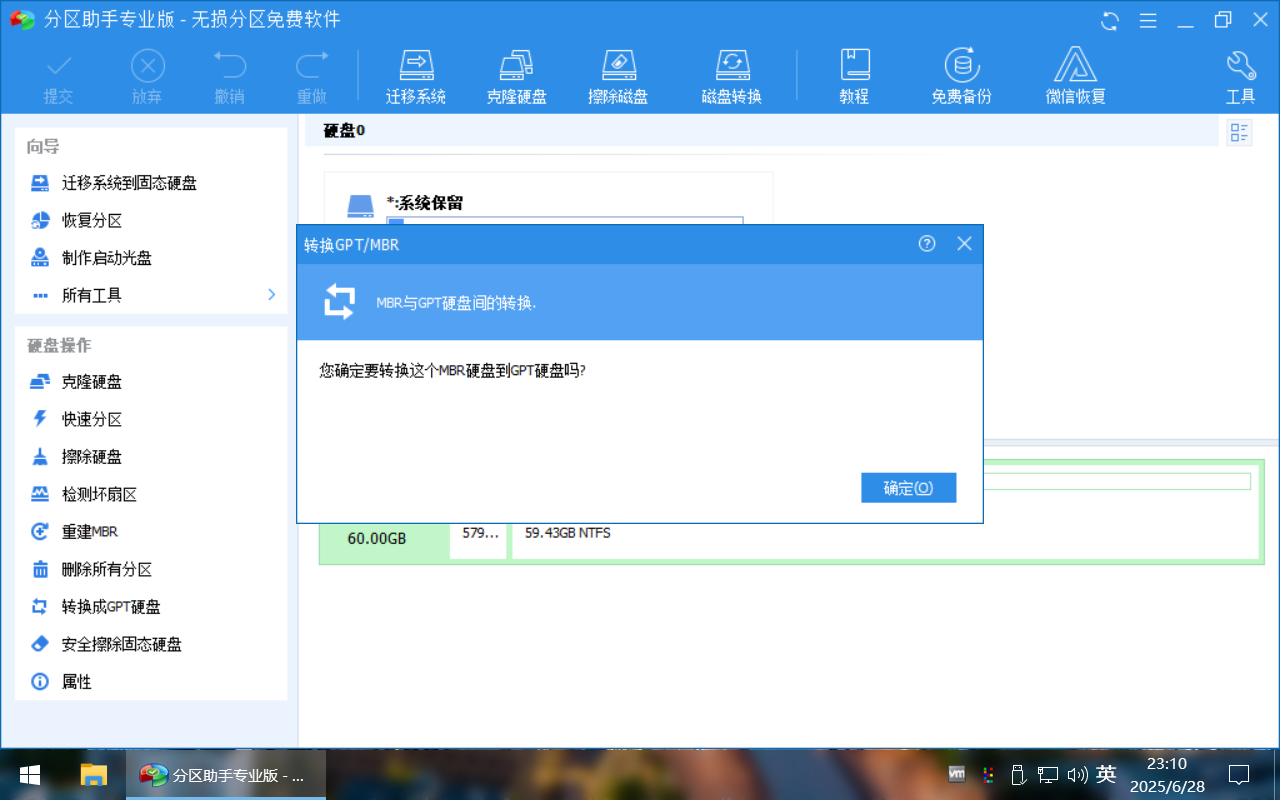
Task: Open the 克隆硬盘 toolbar tool
Action: (516, 77)
